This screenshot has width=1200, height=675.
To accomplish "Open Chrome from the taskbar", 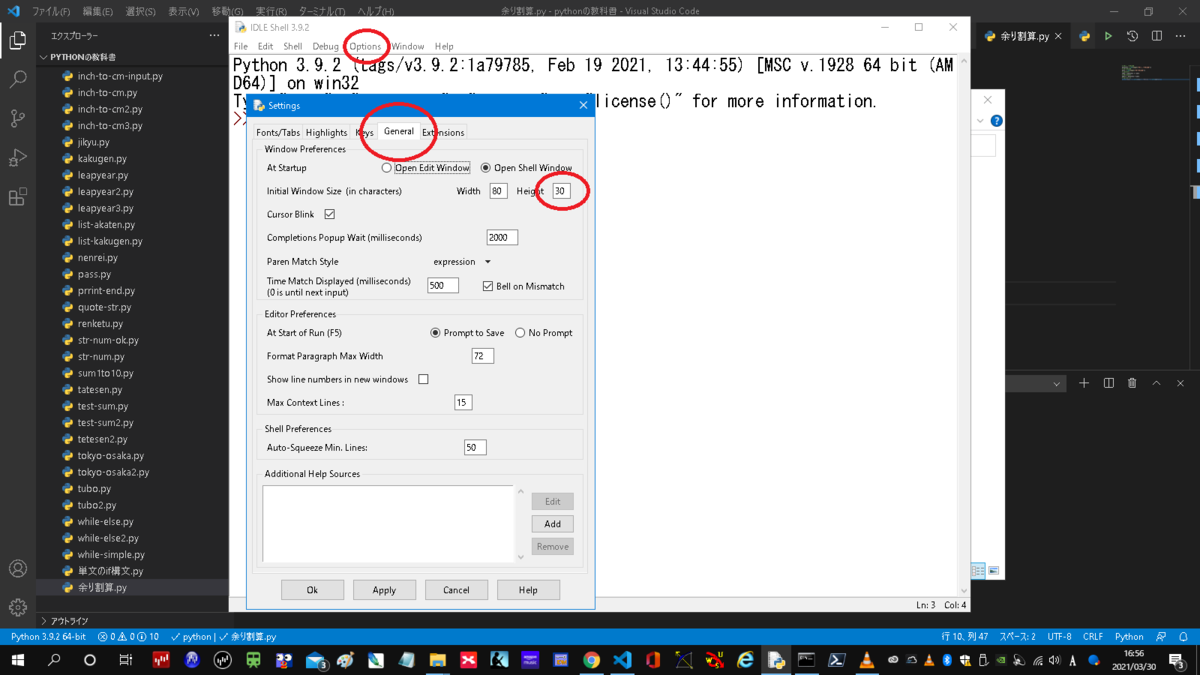I will (x=592, y=660).
